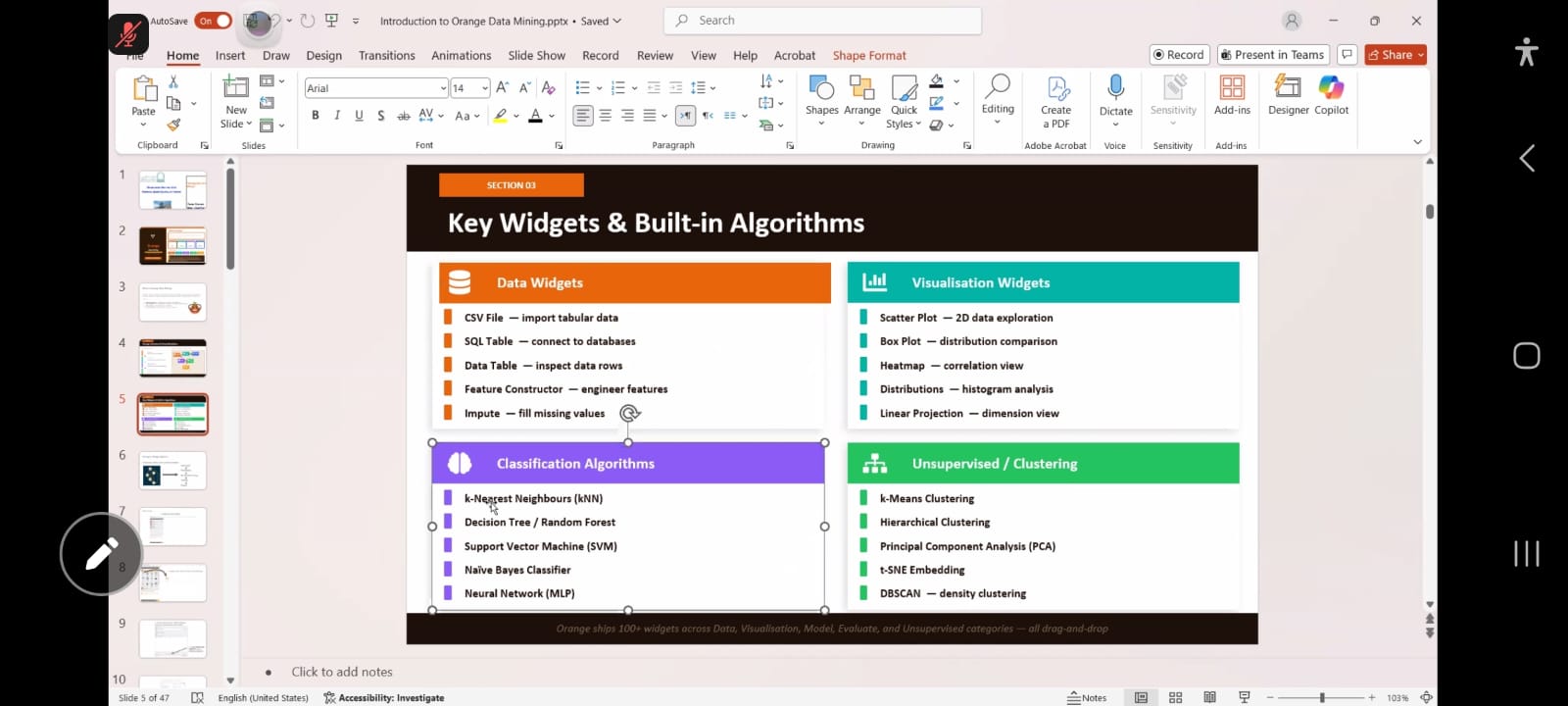The width and height of the screenshot is (1568, 706).
Task: Expand the font name dropdown
Action: pos(443,88)
